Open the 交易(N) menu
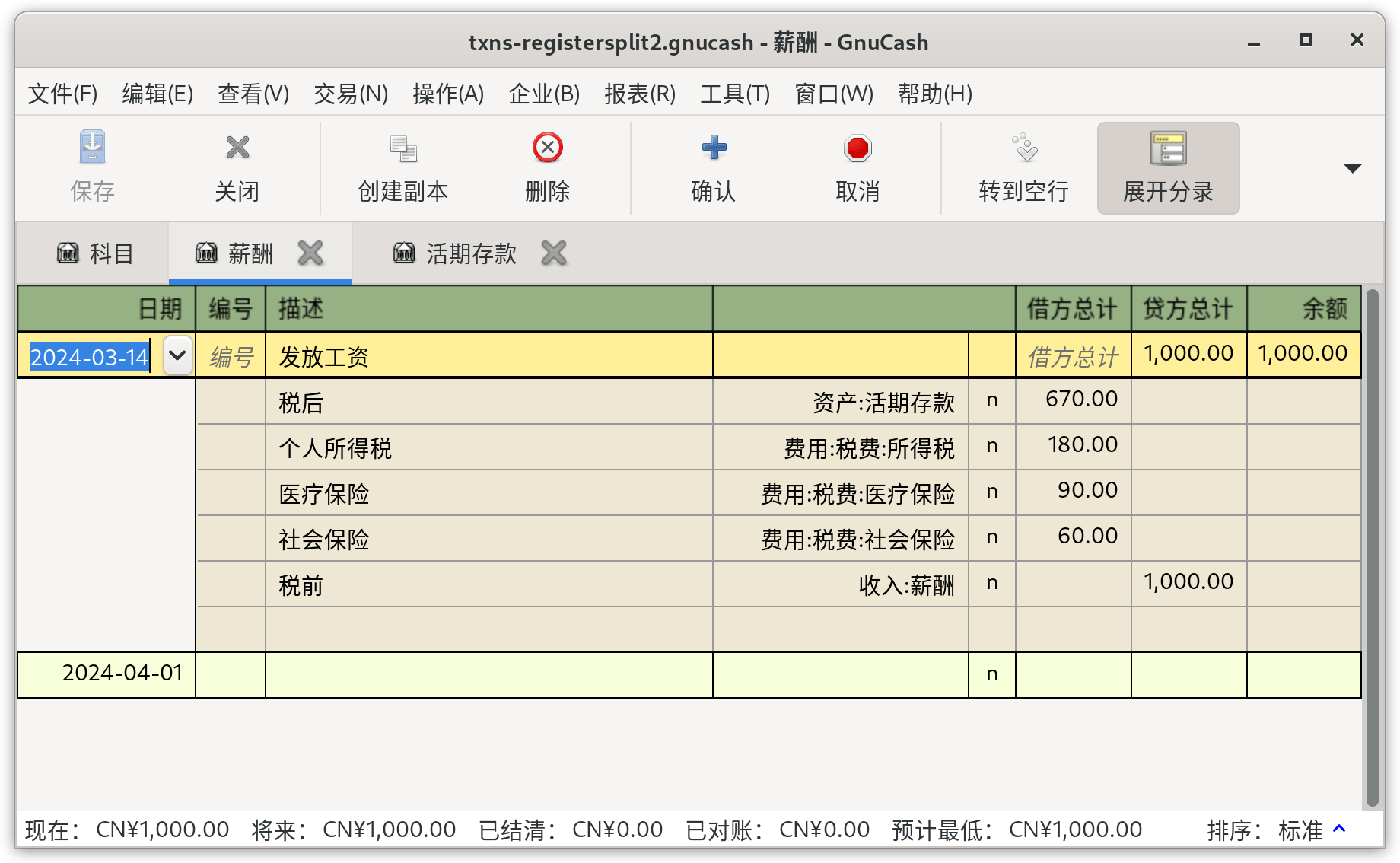Screen dimensions: 1400x863 (351, 94)
